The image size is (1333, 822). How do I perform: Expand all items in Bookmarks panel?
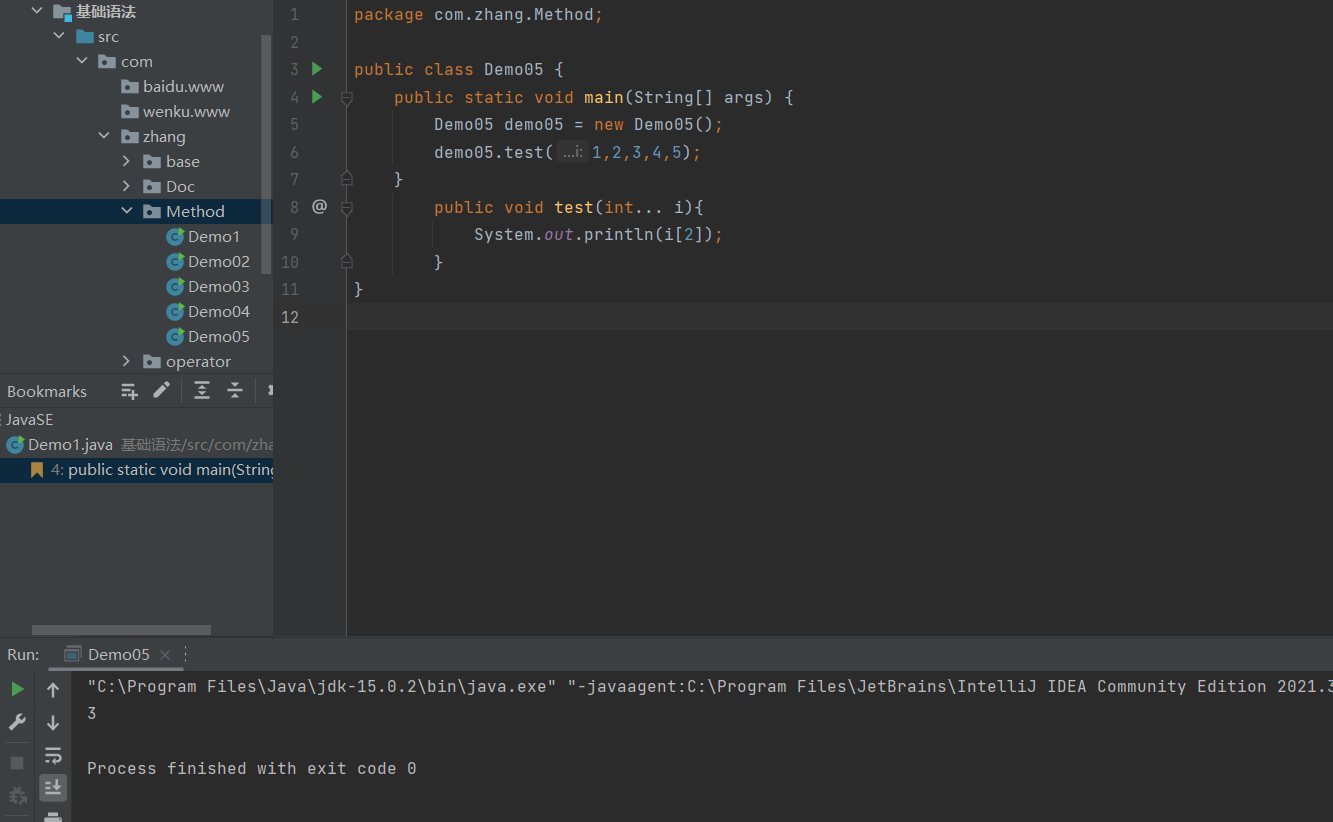click(x=202, y=390)
